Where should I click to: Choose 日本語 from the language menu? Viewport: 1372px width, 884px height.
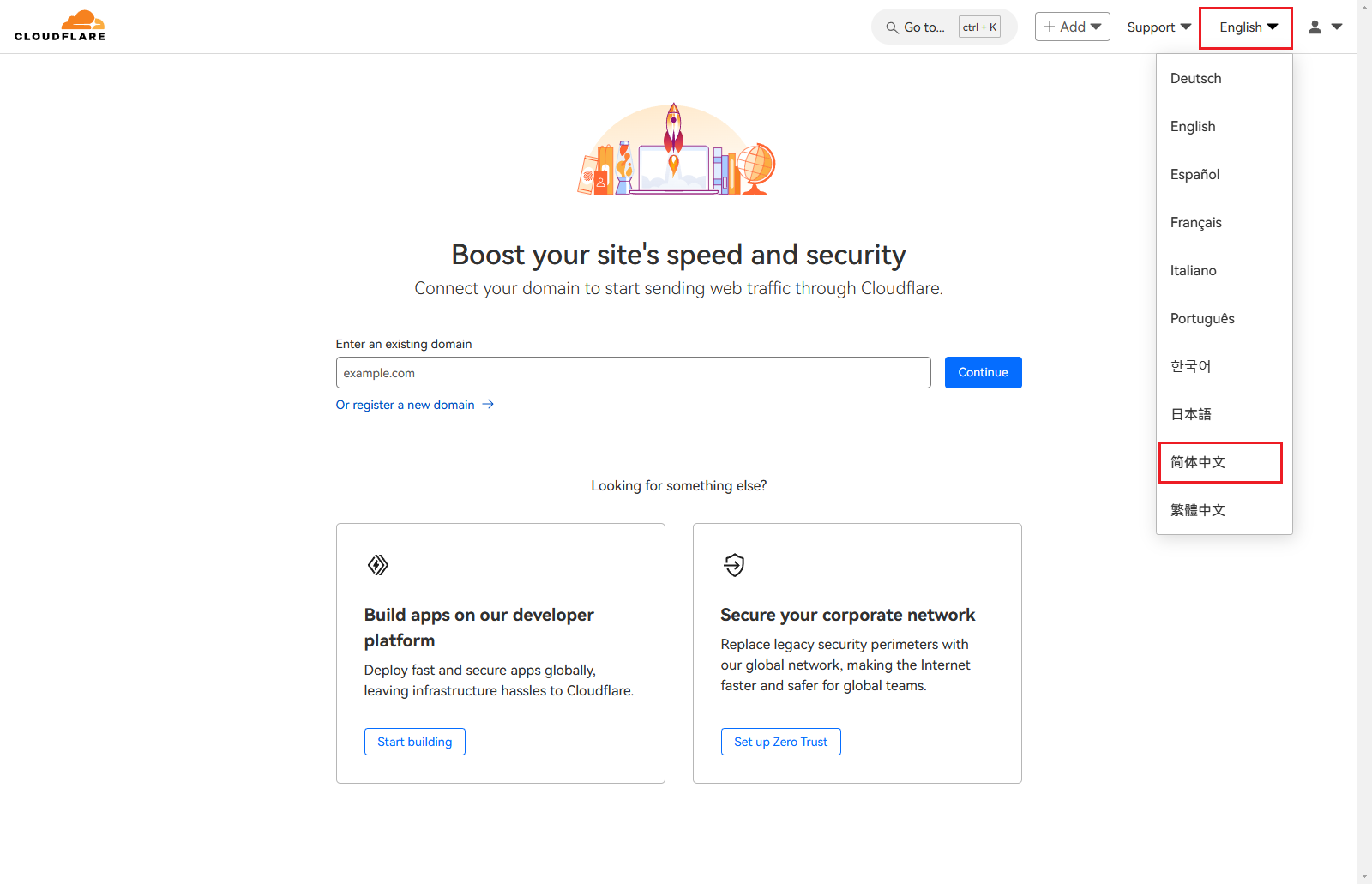[x=1191, y=414]
